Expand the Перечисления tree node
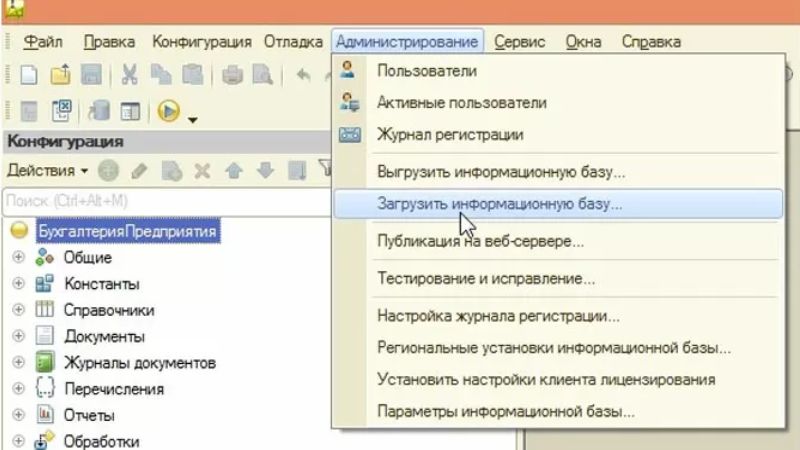This screenshot has height=450, width=800. tap(18, 388)
